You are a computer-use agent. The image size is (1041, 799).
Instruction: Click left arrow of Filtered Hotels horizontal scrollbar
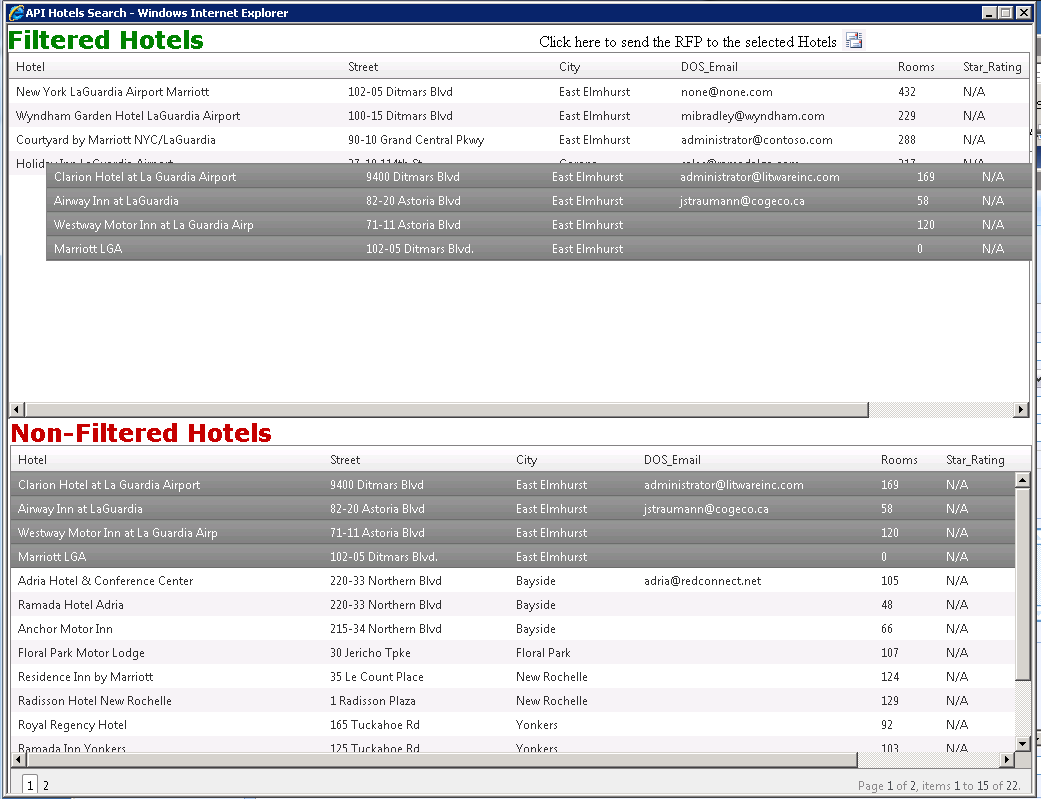pos(17,410)
